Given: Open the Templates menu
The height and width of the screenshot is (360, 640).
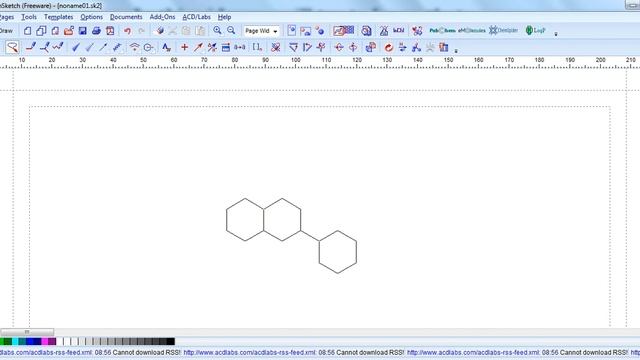Looking at the screenshot, I should [58, 17].
